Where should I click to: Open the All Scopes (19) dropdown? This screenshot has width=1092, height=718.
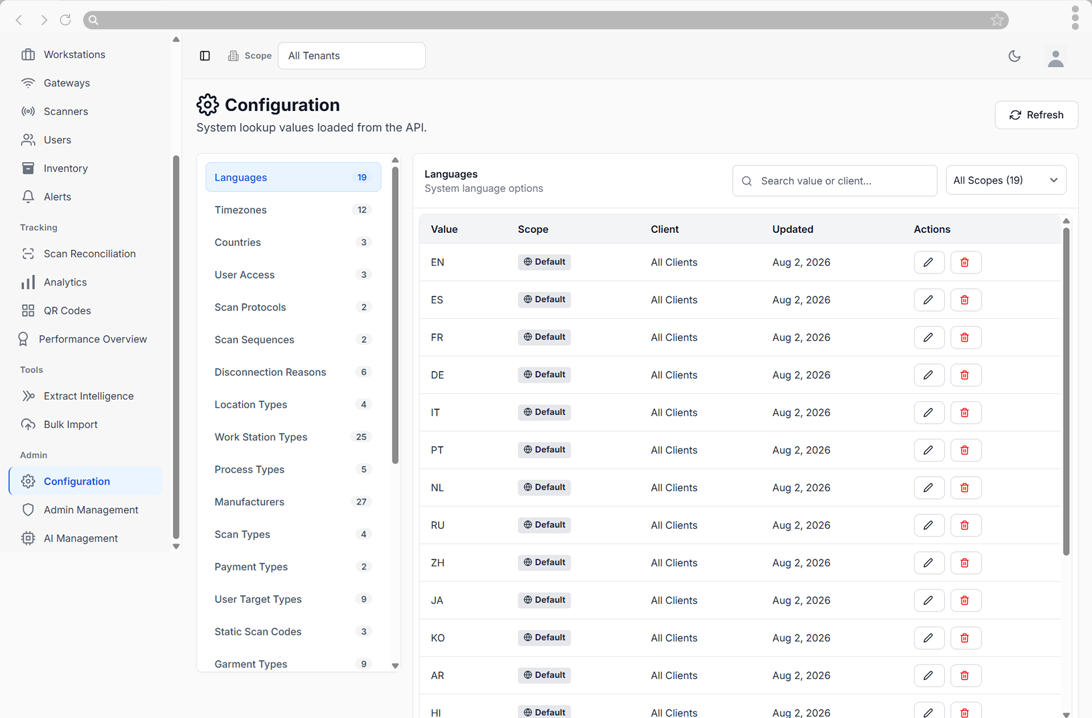(1006, 180)
